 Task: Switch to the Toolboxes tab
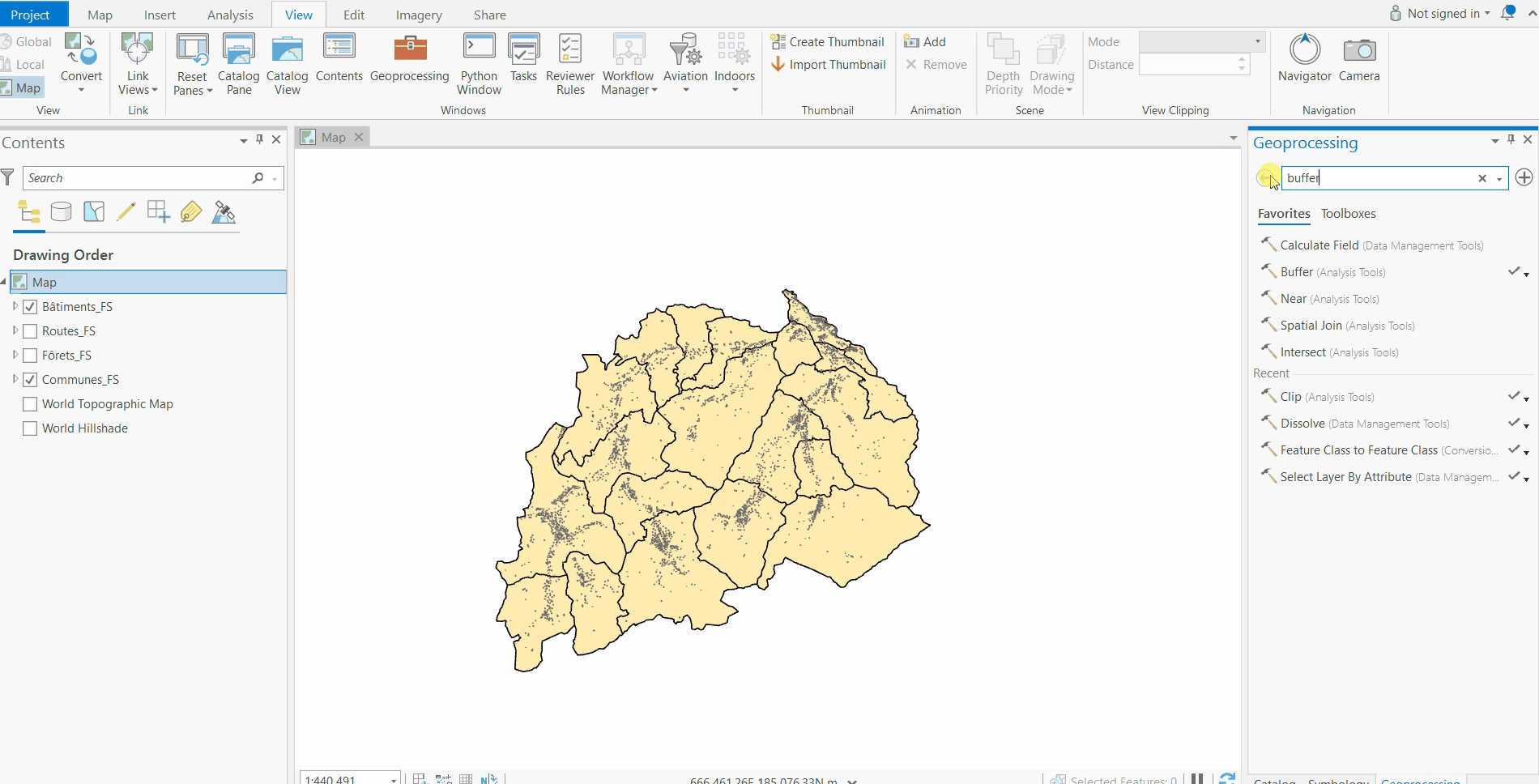[1348, 214]
